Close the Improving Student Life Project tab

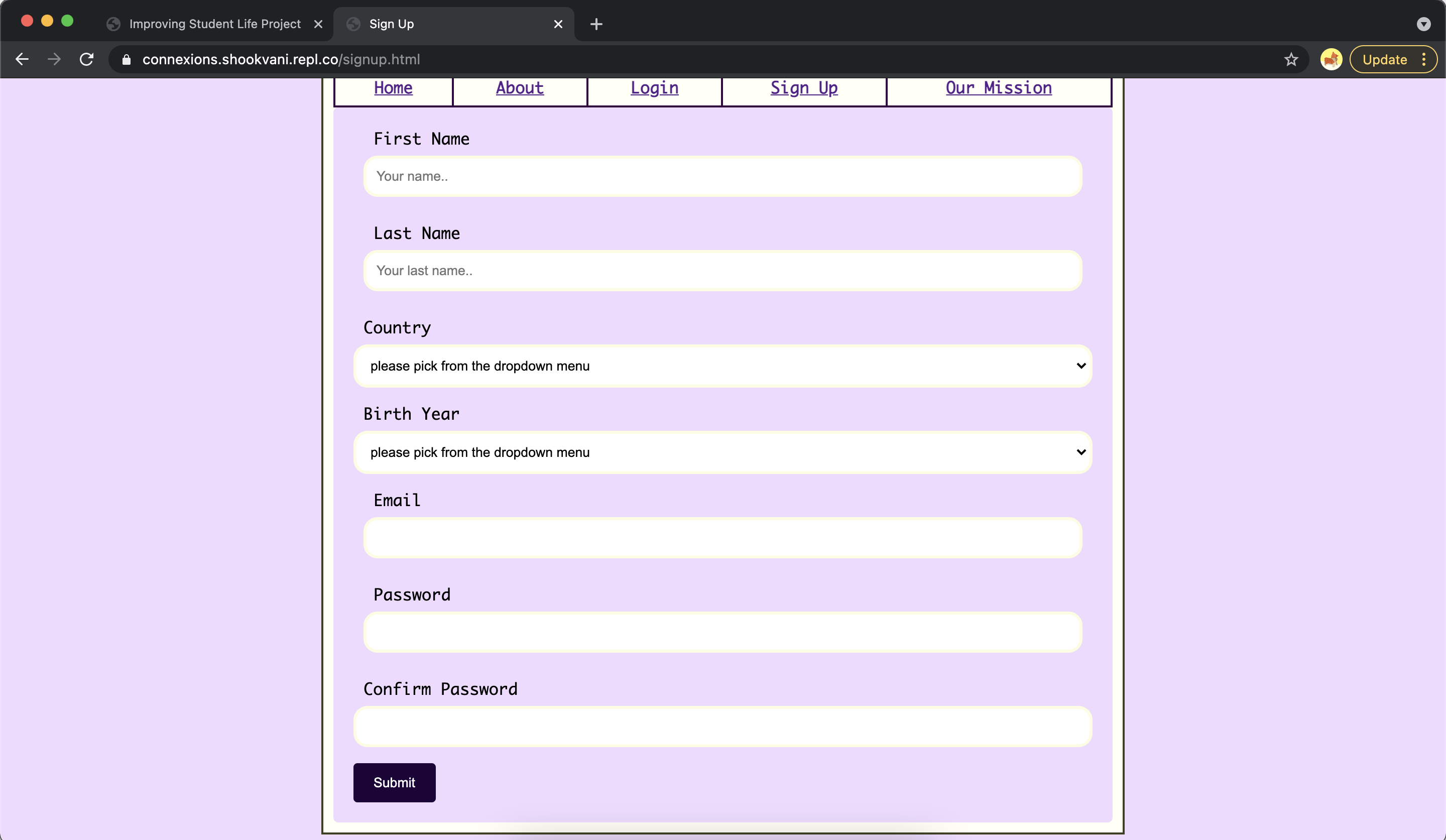point(318,24)
